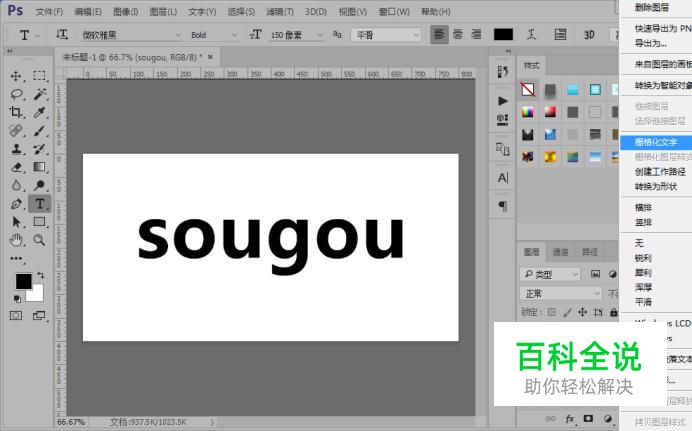This screenshot has width=692, height=431.
Task: Select the Path Selection tool
Action: [x=16, y=222]
